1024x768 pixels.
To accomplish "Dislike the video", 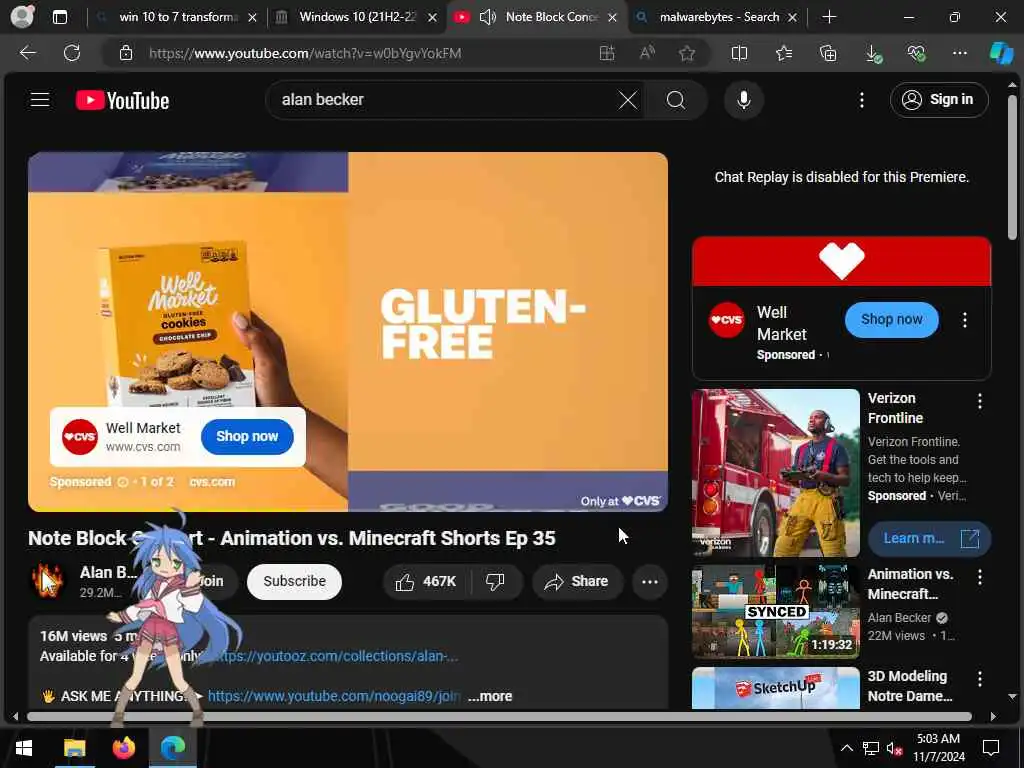I will [495, 581].
